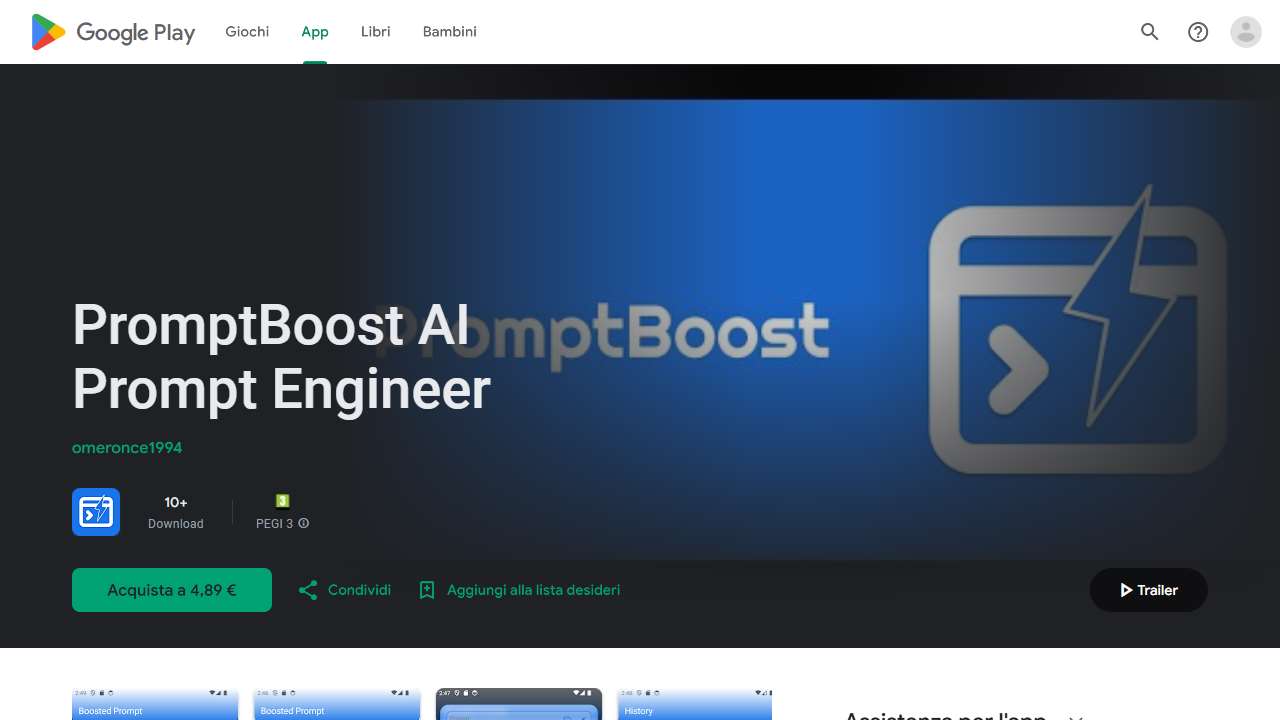The width and height of the screenshot is (1280, 720).
Task: Select the App tab
Action: click(315, 32)
